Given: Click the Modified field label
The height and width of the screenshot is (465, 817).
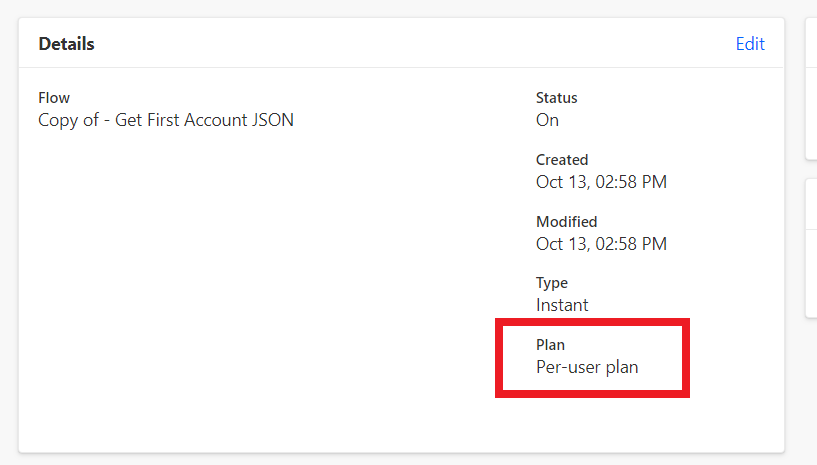Looking at the screenshot, I should [566, 222].
